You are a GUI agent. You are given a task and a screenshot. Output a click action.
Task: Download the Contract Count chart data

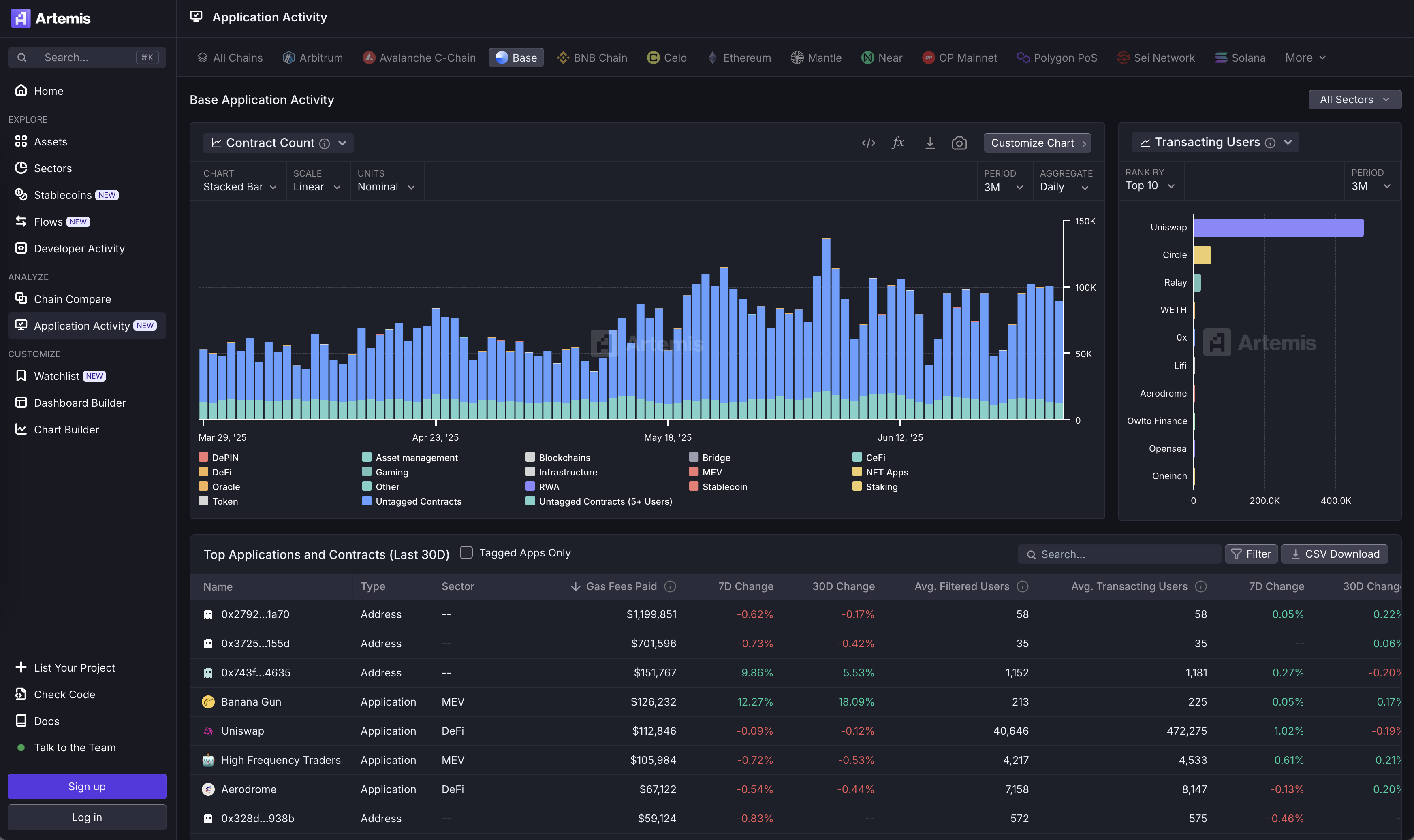929,143
